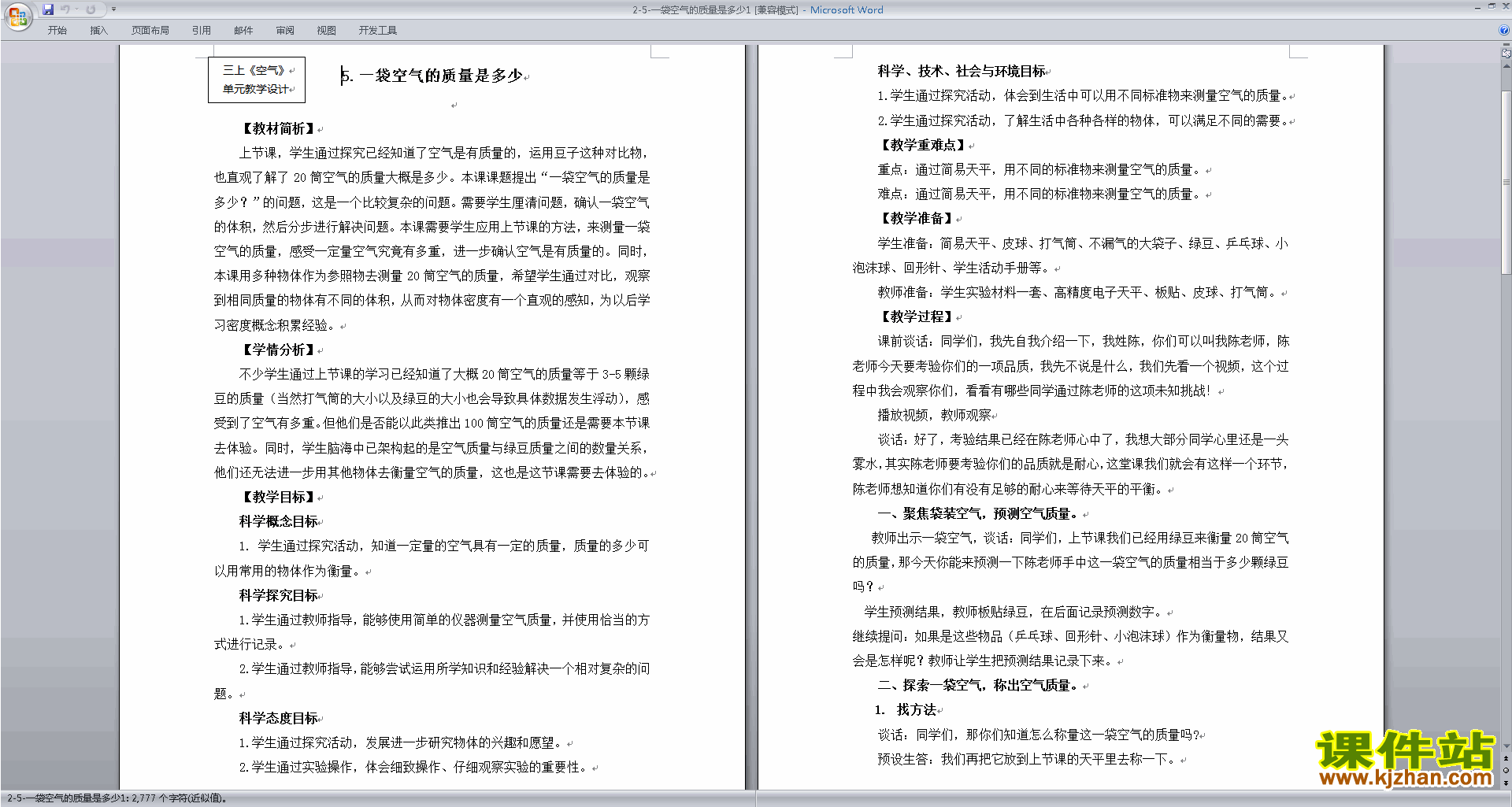Click the subheading 科学概念目标
The image size is (1512, 807).
pyautogui.click(x=279, y=521)
